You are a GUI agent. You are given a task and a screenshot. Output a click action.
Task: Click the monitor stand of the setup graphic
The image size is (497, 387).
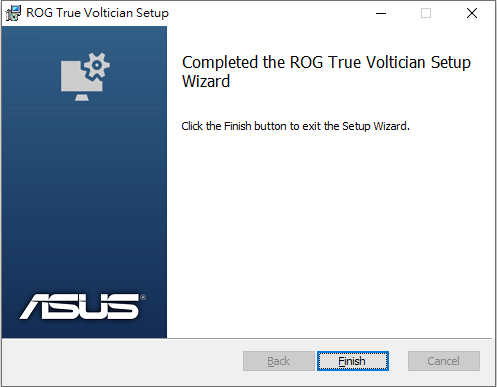click(82, 97)
